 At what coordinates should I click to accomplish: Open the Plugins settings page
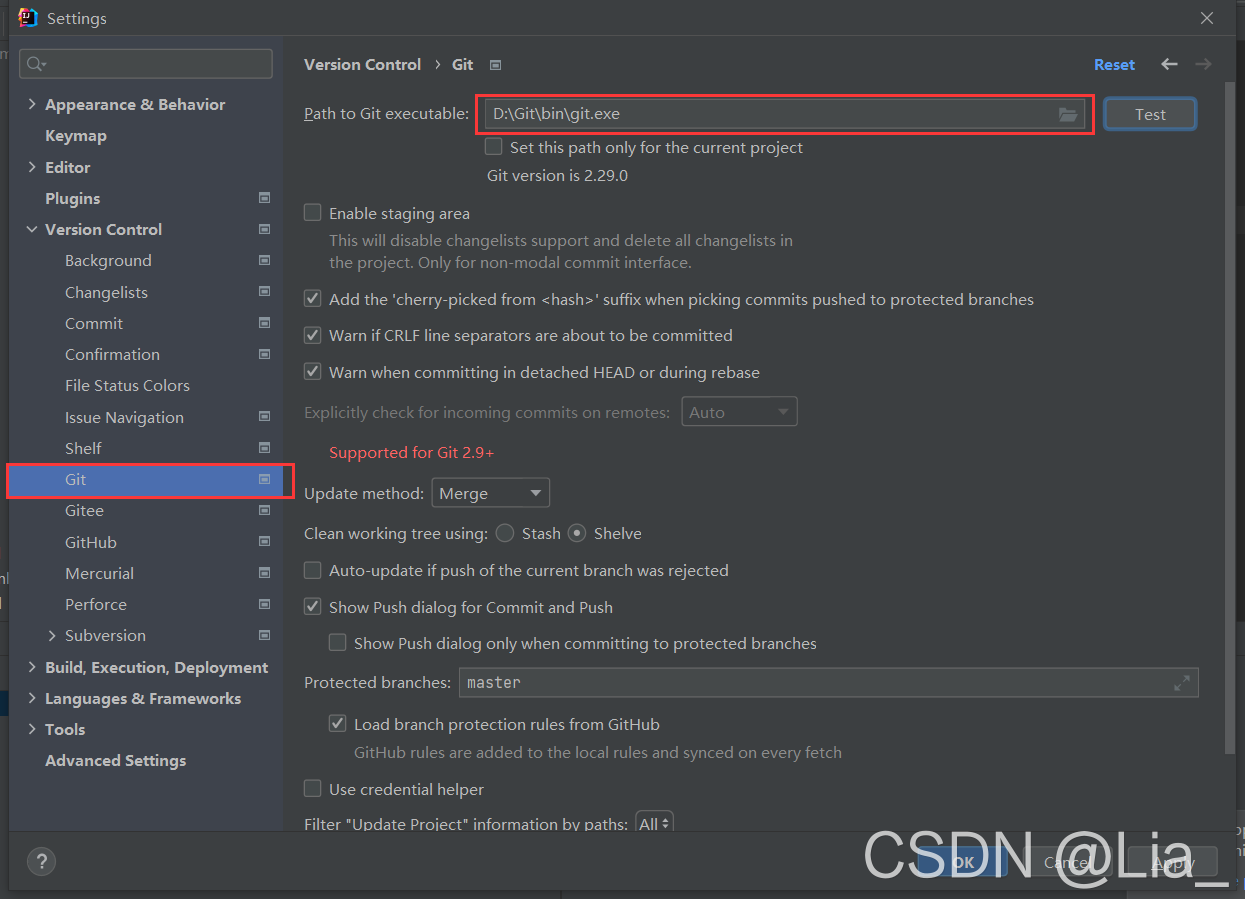pos(72,198)
